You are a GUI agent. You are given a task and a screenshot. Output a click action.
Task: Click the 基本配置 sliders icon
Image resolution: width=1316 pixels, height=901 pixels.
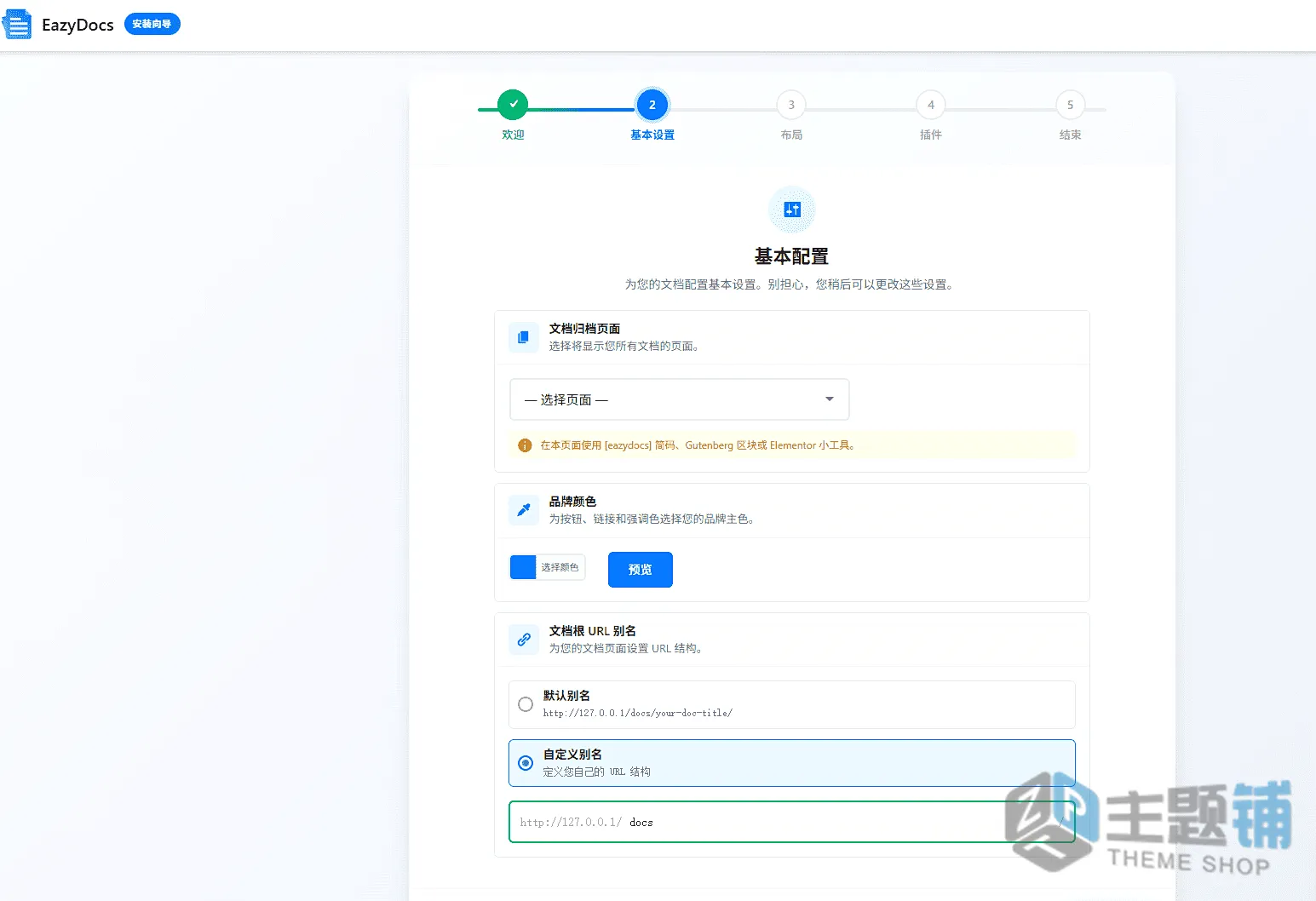coord(792,209)
